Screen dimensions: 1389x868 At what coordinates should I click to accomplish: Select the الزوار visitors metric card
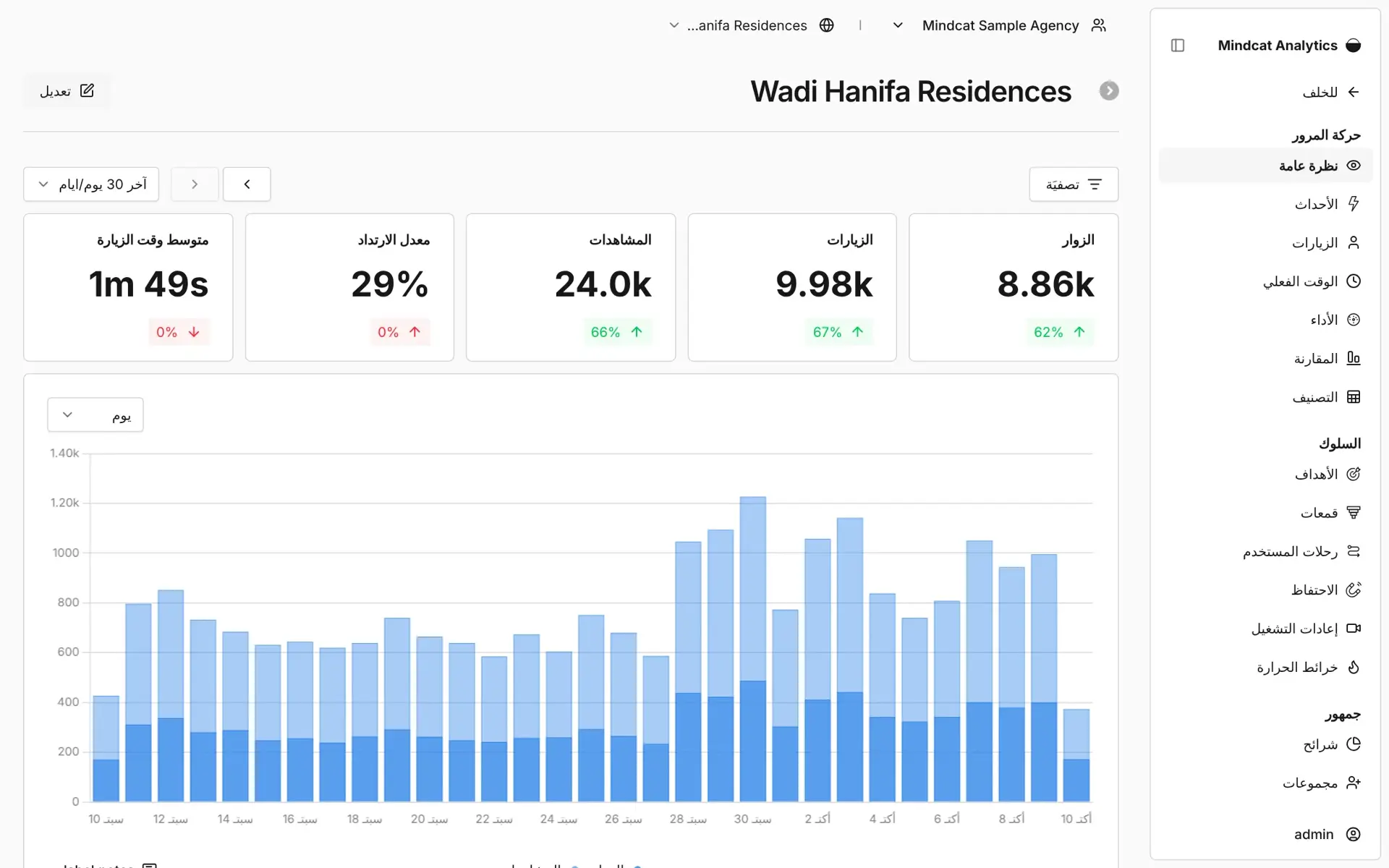click(x=1014, y=287)
